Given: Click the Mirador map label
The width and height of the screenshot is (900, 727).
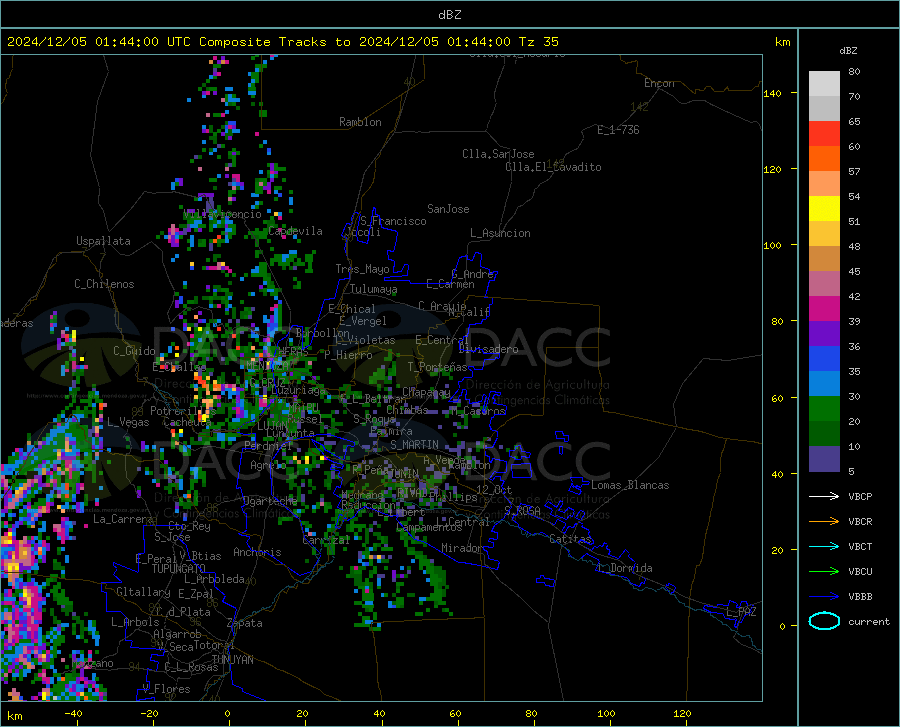Looking at the screenshot, I should point(462,548).
